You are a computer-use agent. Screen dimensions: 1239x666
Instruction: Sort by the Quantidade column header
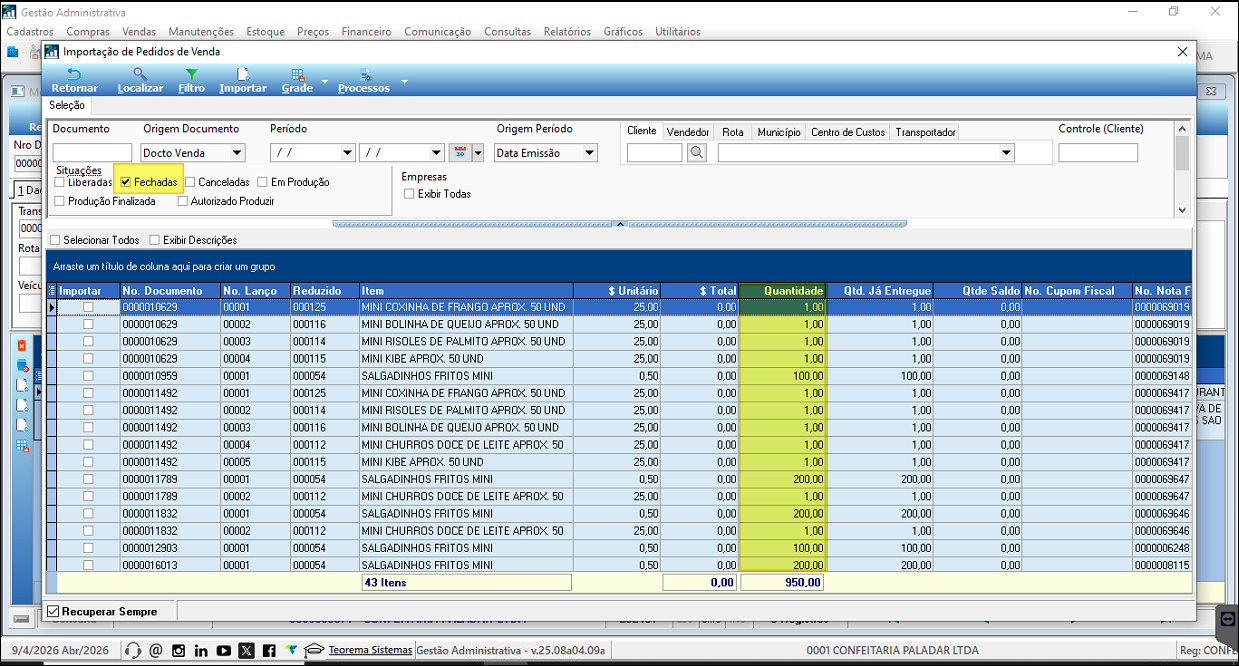pos(783,291)
